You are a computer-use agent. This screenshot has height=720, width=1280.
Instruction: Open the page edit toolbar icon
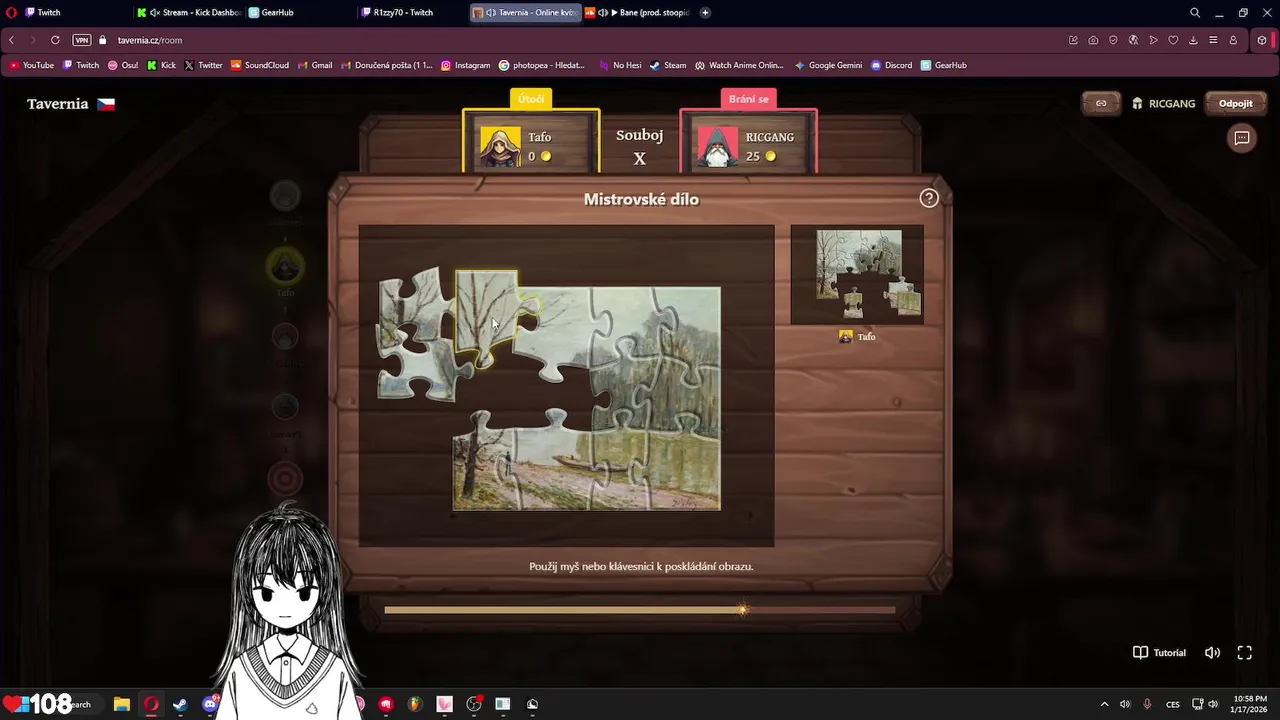tap(1073, 40)
